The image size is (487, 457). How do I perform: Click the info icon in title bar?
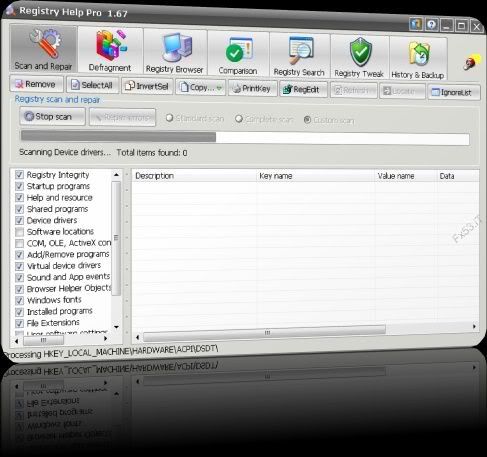[416, 24]
